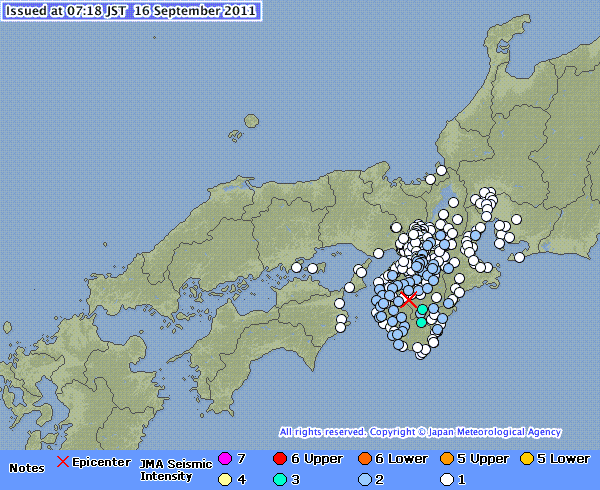Click the 6 Upper text label
This screenshot has height=490, width=600.
(x=316, y=459)
